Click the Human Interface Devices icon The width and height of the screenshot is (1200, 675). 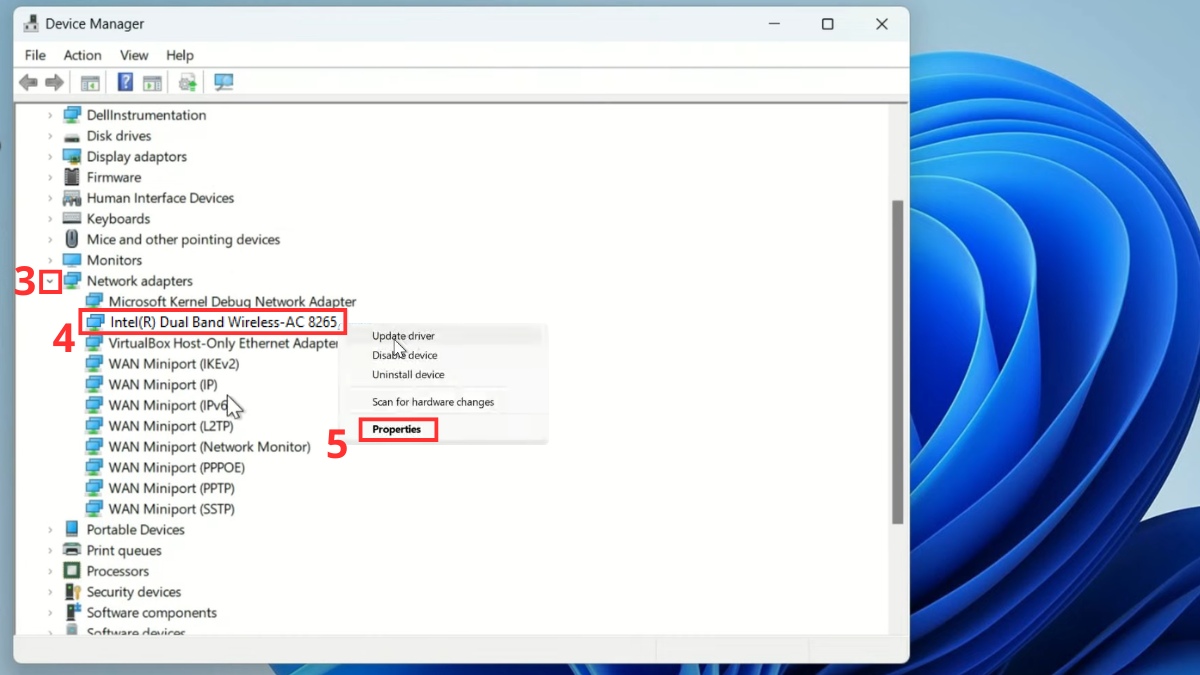[x=72, y=198]
